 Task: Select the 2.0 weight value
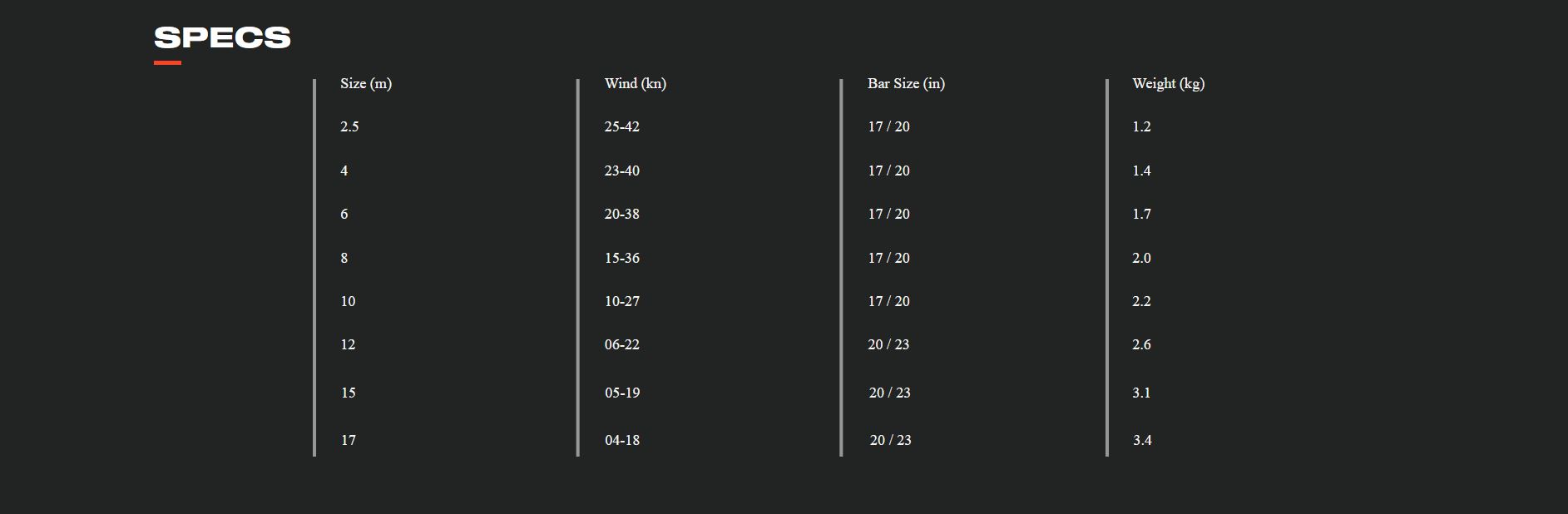(x=1141, y=258)
